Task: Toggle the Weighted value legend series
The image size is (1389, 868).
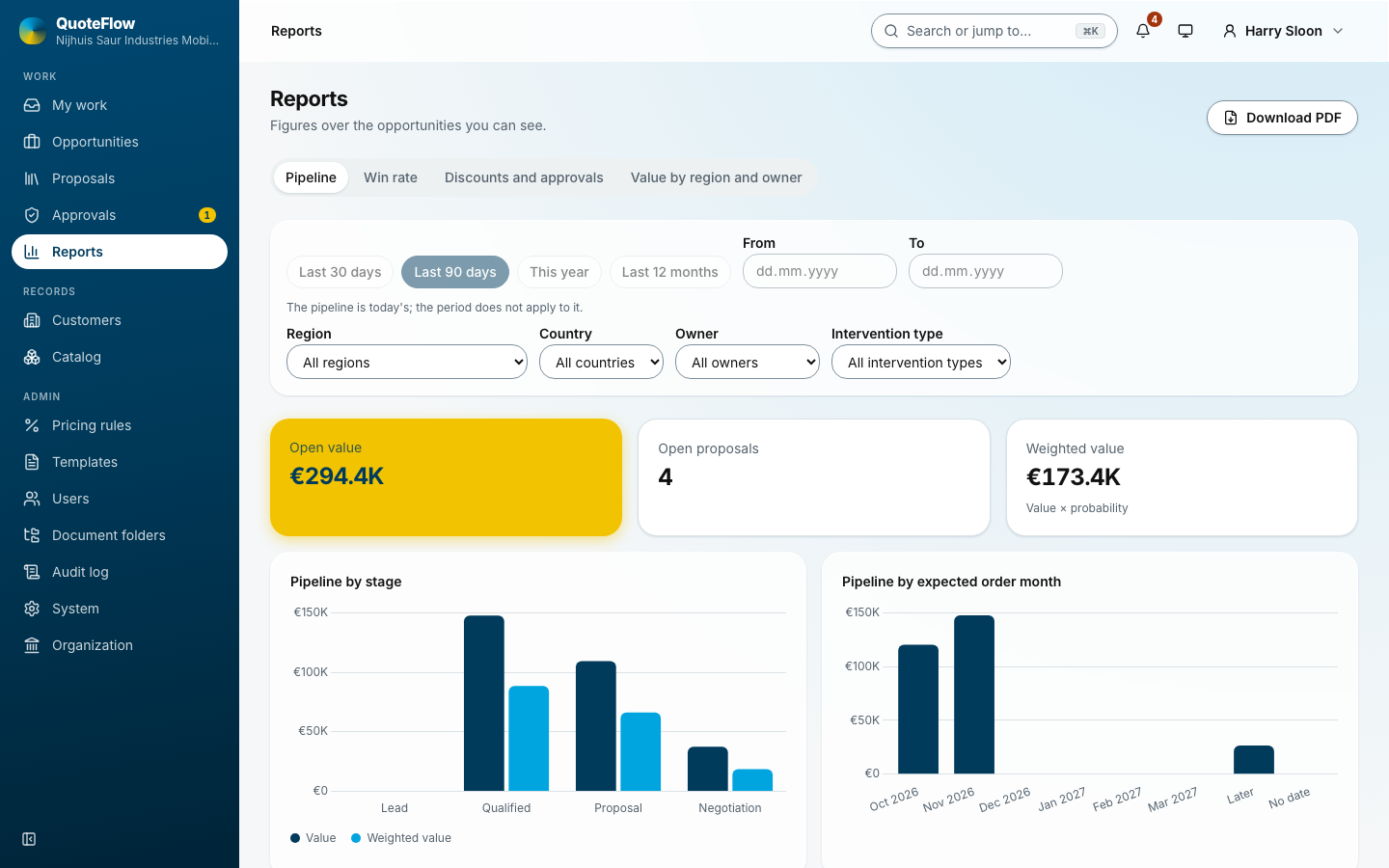Action: coord(401,838)
